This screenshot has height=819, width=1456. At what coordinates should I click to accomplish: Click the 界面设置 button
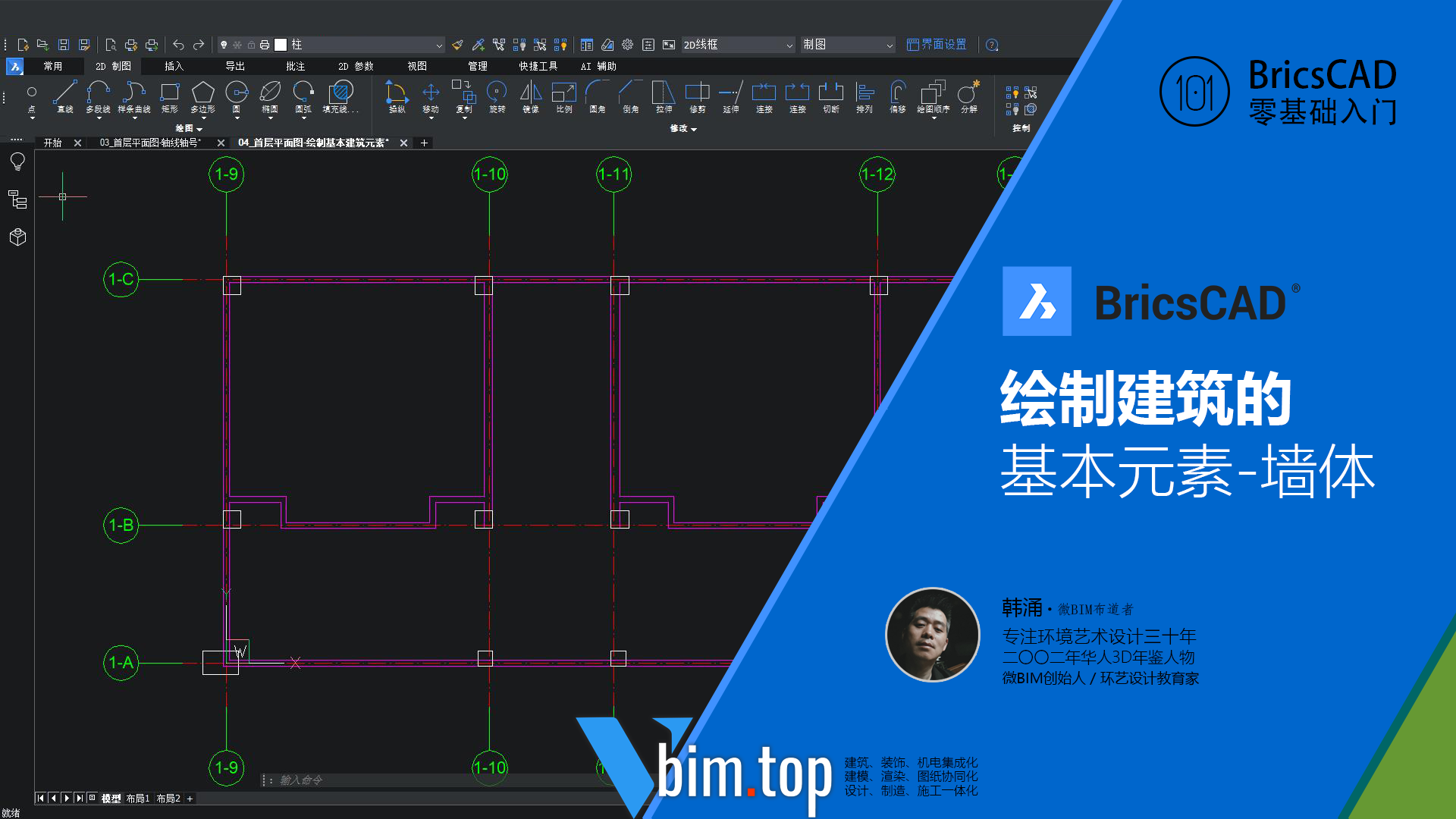click(x=937, y=45)
